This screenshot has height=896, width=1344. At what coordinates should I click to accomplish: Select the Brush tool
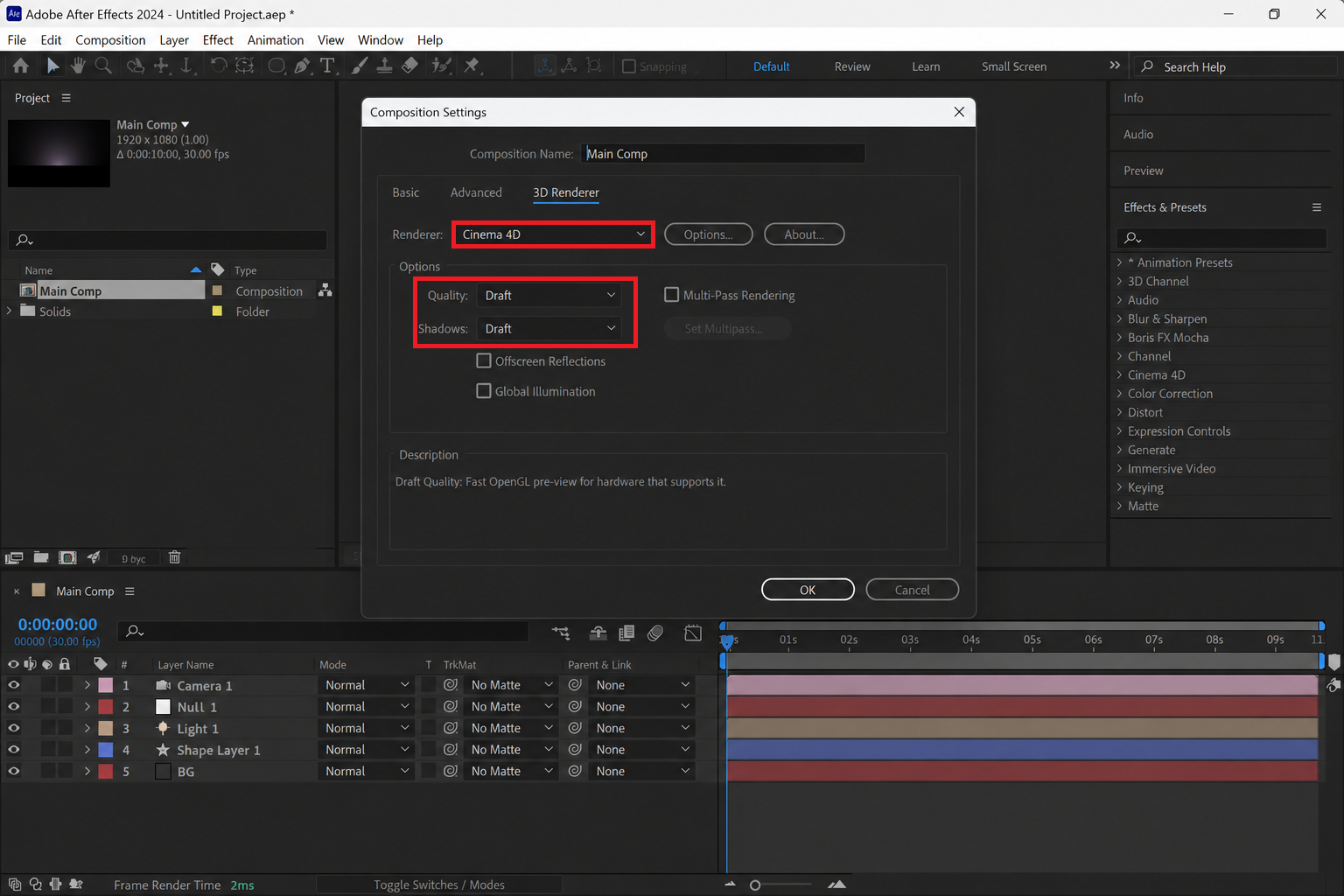click(360, 66)
